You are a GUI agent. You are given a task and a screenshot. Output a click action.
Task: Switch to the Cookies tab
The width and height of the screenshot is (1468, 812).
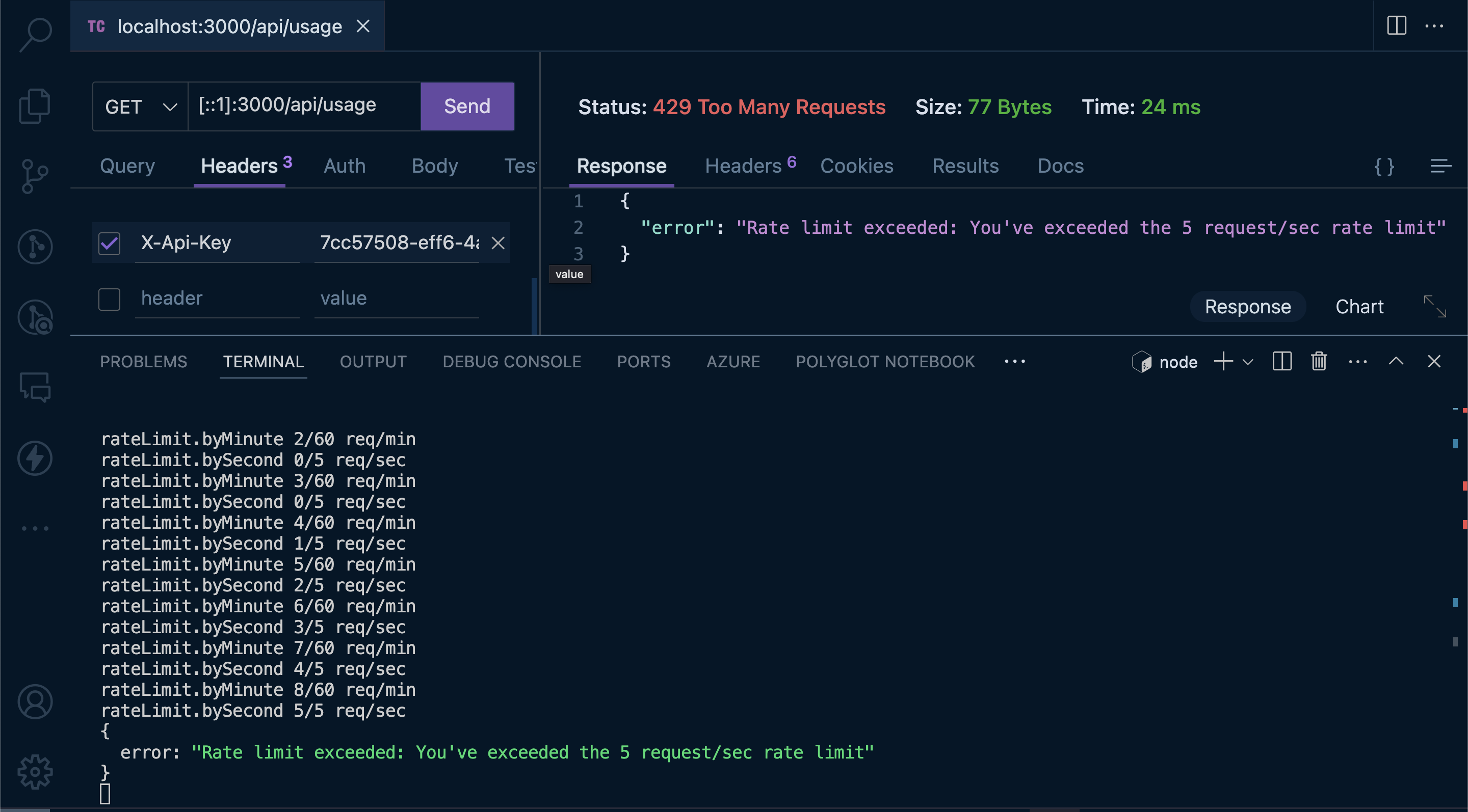coord(856,166)
